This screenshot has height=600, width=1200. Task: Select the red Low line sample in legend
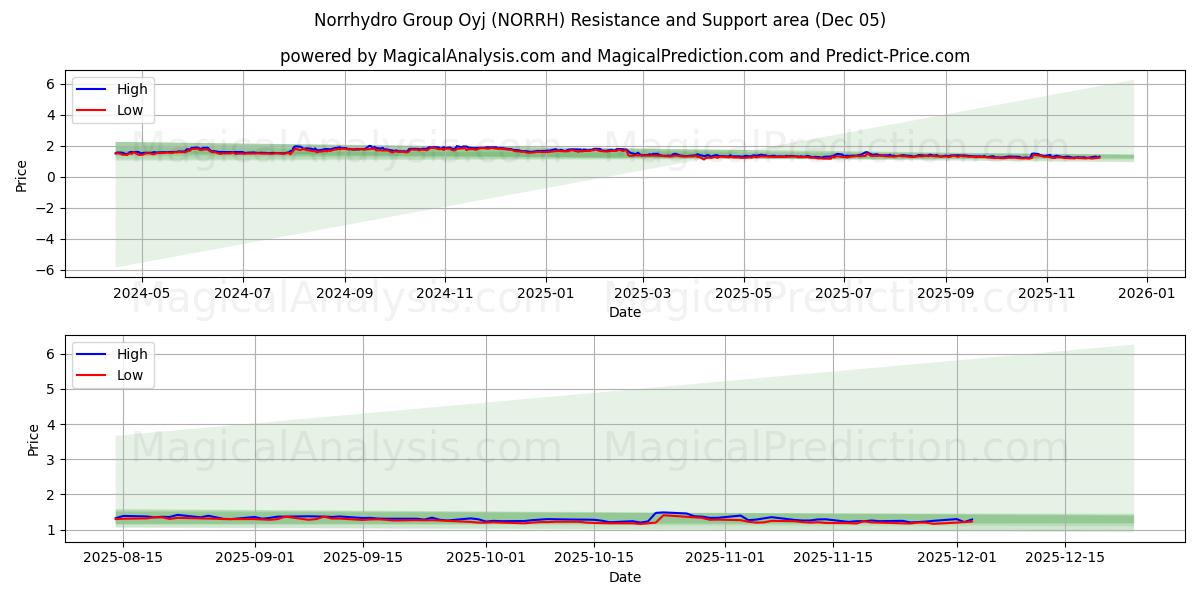pyautogui.click(x=92, y=109)
